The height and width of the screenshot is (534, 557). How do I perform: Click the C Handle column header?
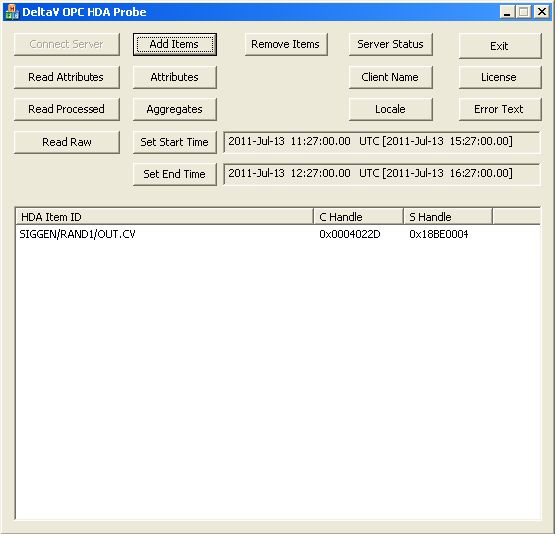(358, 217)
